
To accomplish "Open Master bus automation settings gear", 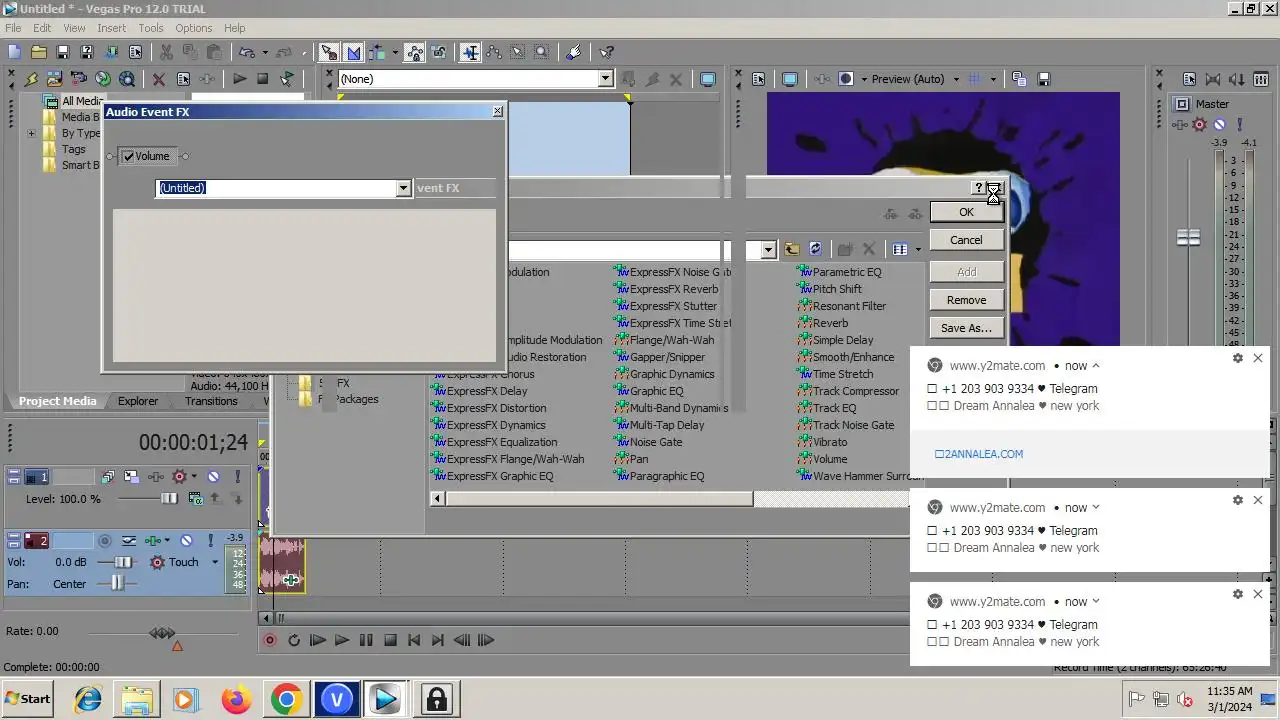I will pyautogui.click(x=1199, y=125).
